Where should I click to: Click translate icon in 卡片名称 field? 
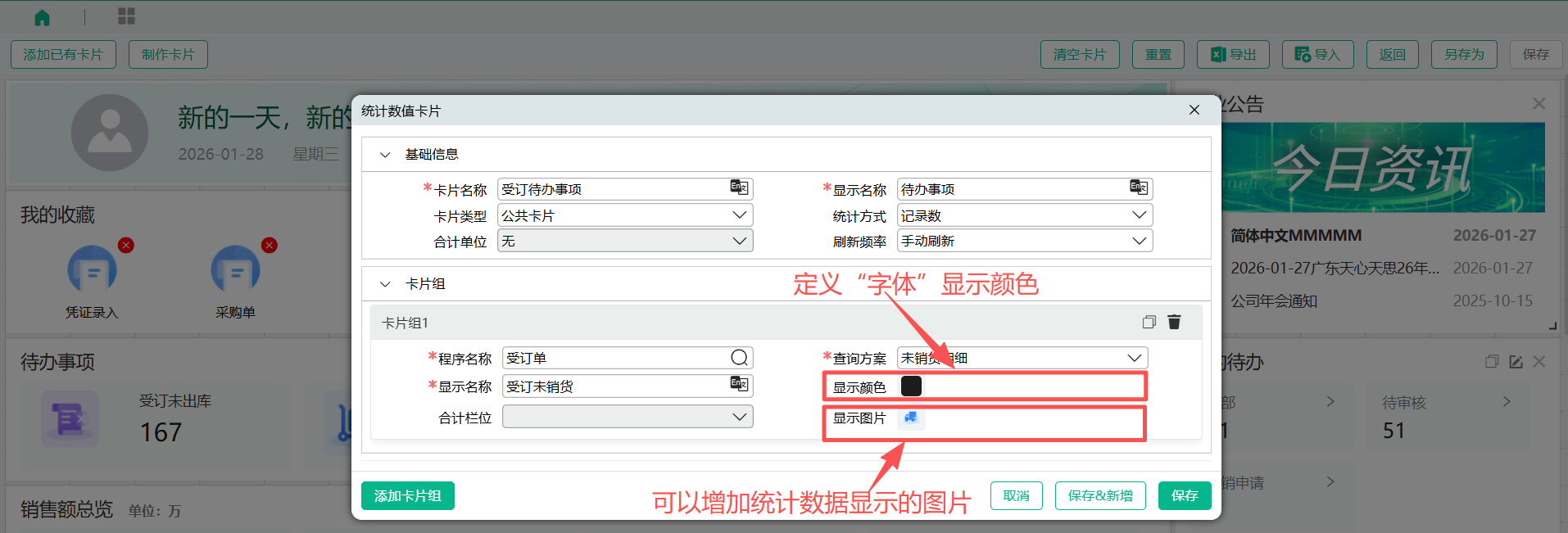[739, 188]
